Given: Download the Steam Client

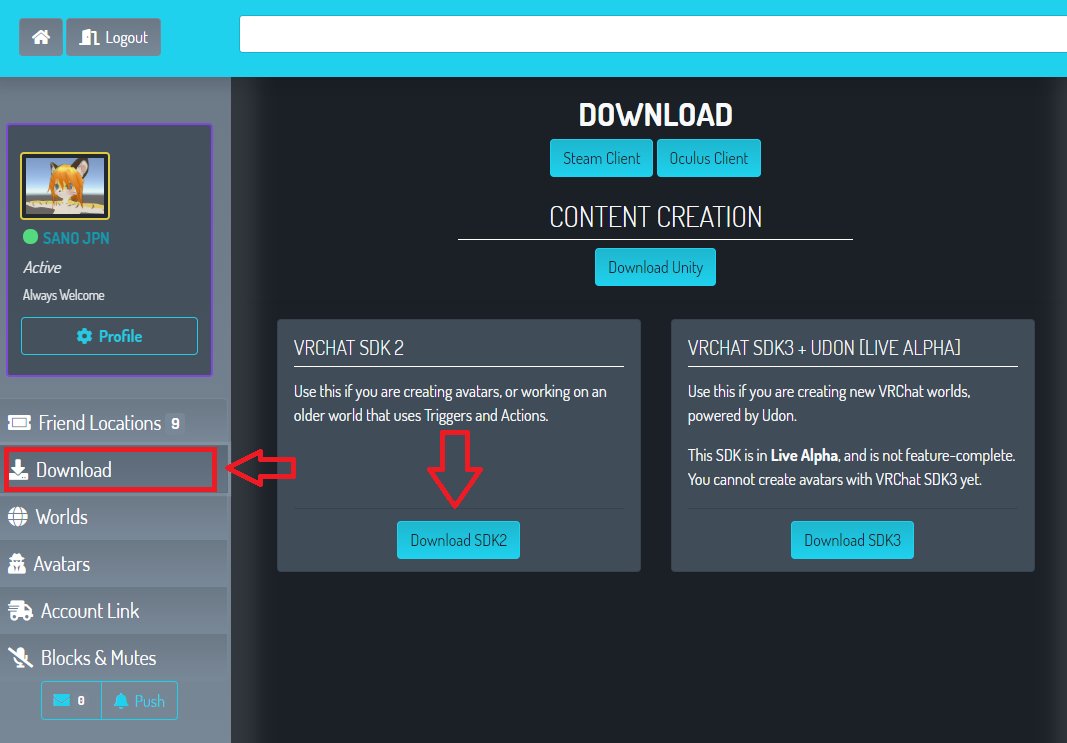Looking at the screenshot, I should pos(602,158).
